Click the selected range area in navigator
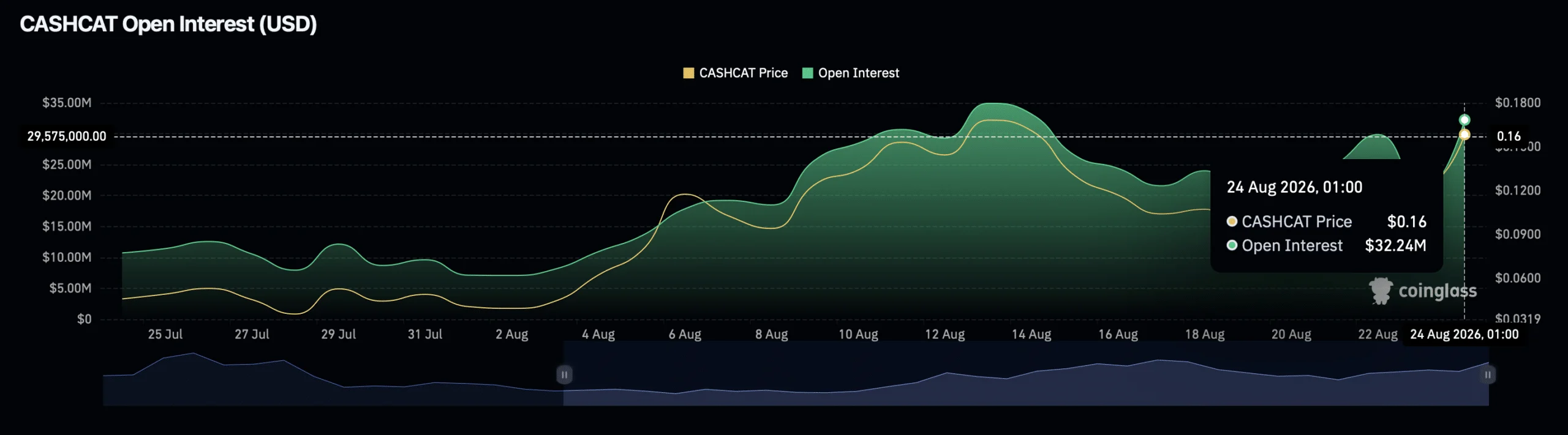This screenshot has width=1568, height=435. point(1026,373)
